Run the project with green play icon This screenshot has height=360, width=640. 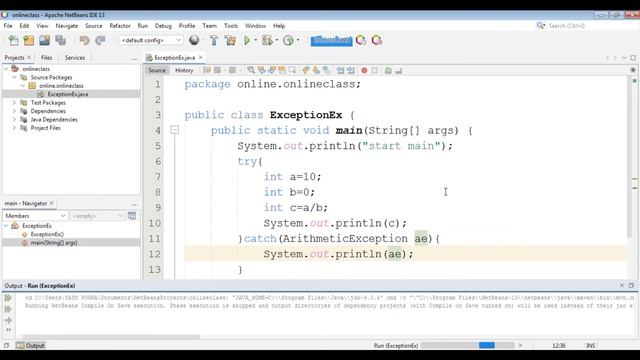pos(247,40)
